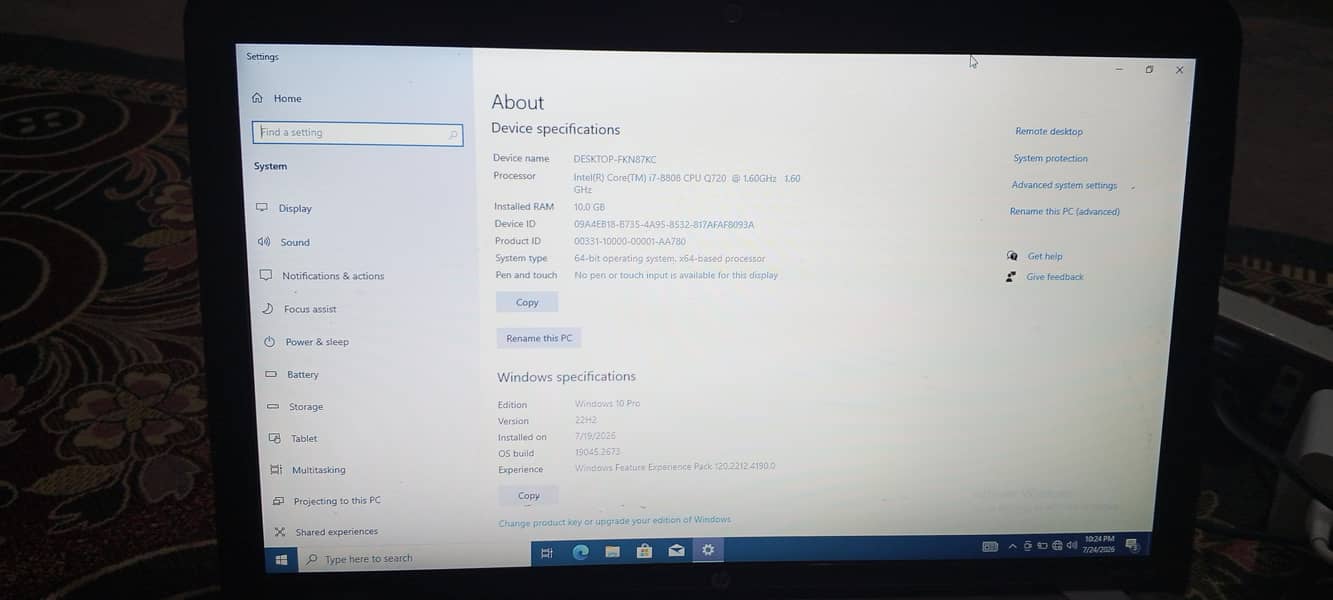The image size is (1333, 600).
Task: Open the Mail app from the taskbar
Action: 676,550
